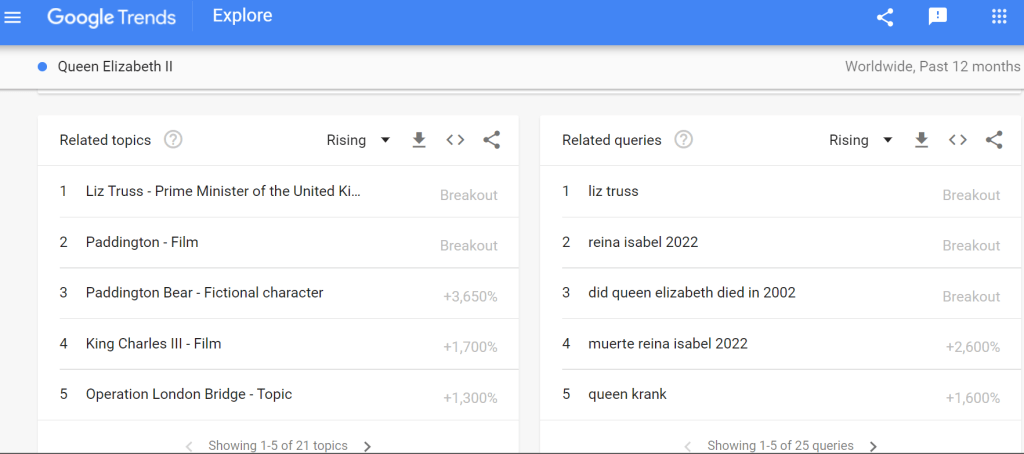1024x454 pixels.
Task: Click the Google Trends logo
Action: (x=111, y=17)
